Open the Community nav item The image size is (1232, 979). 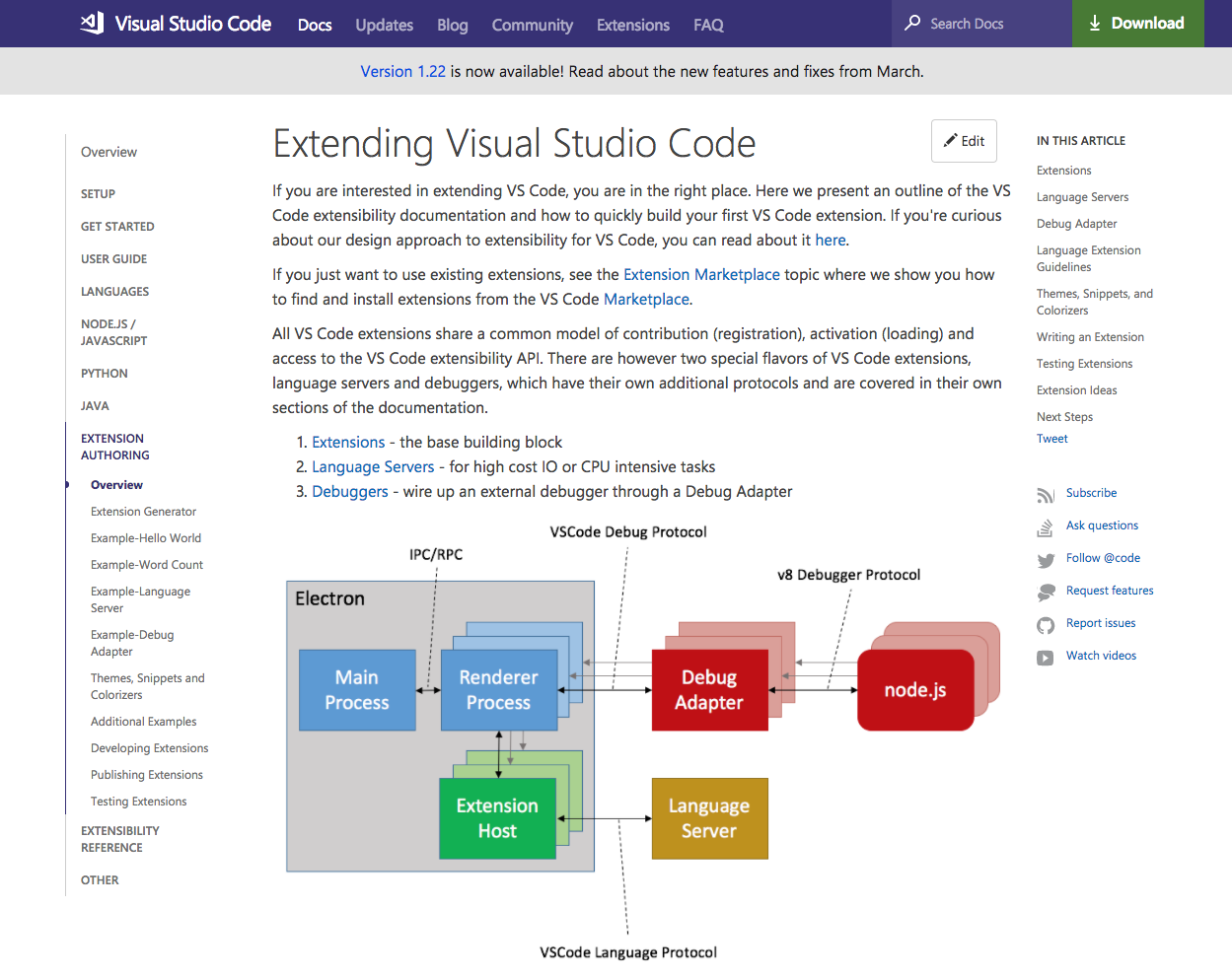coord(533,25)
